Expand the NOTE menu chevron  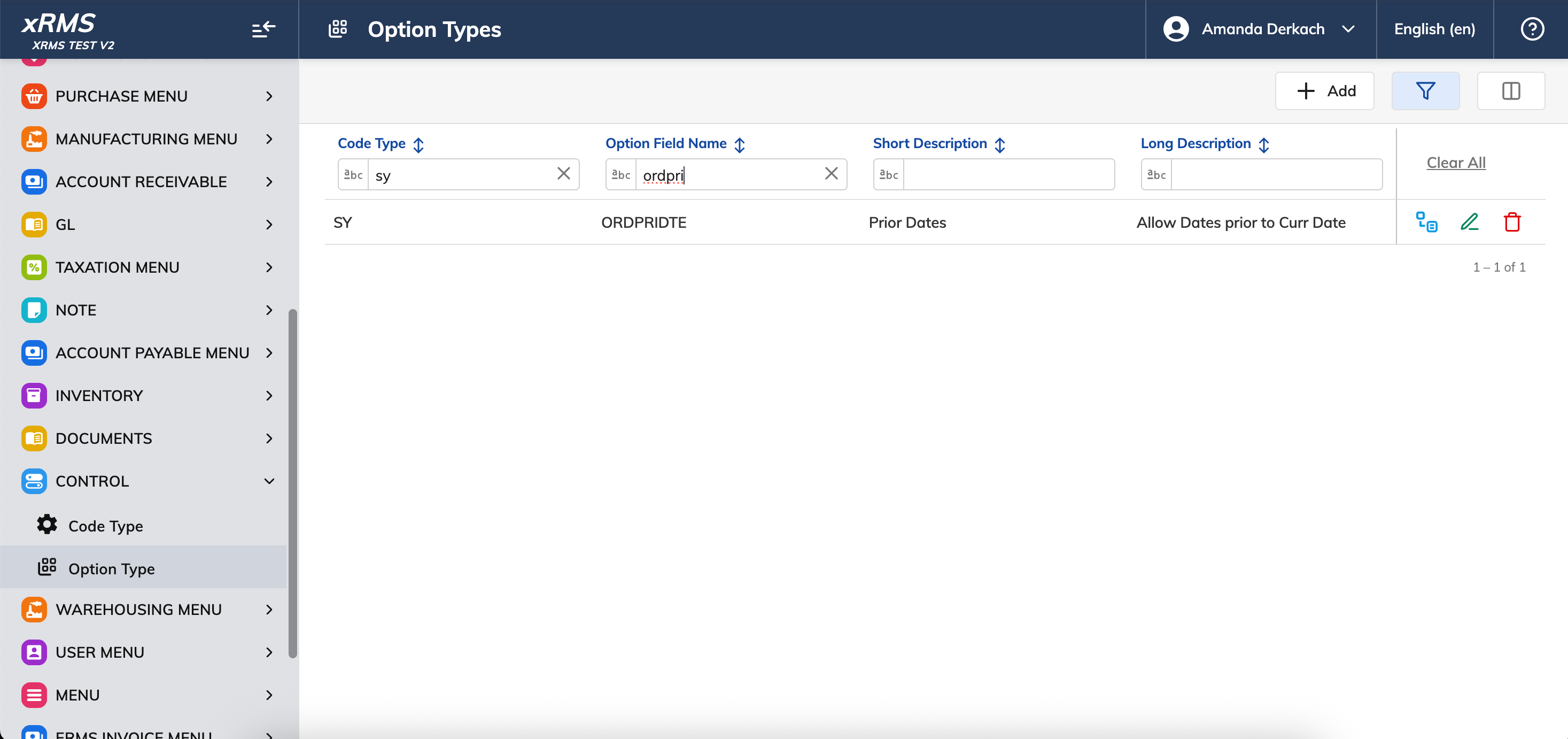[x=269, y=310]
